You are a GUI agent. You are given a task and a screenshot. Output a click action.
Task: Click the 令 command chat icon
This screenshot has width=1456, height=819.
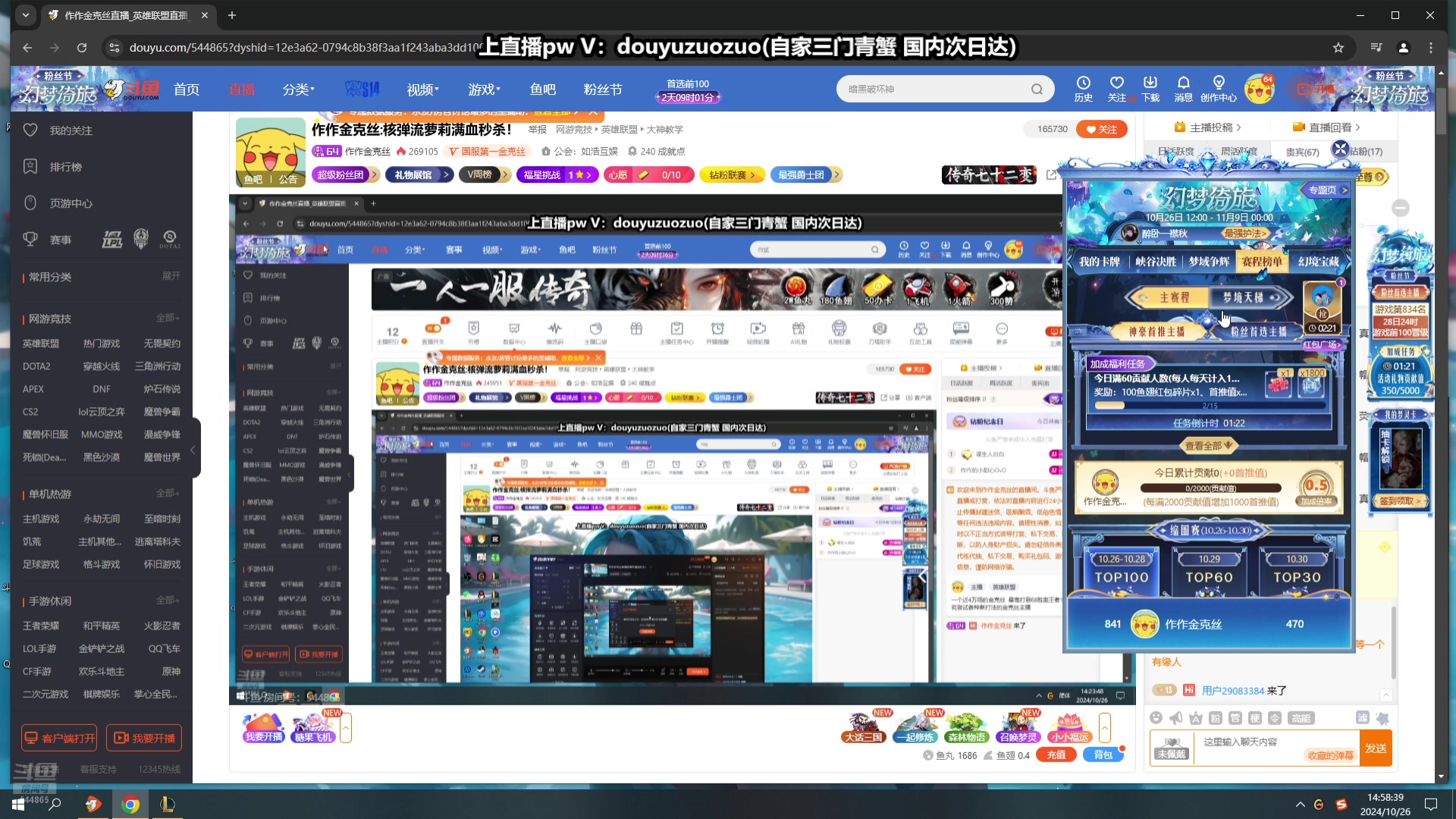click(1275, 717)
